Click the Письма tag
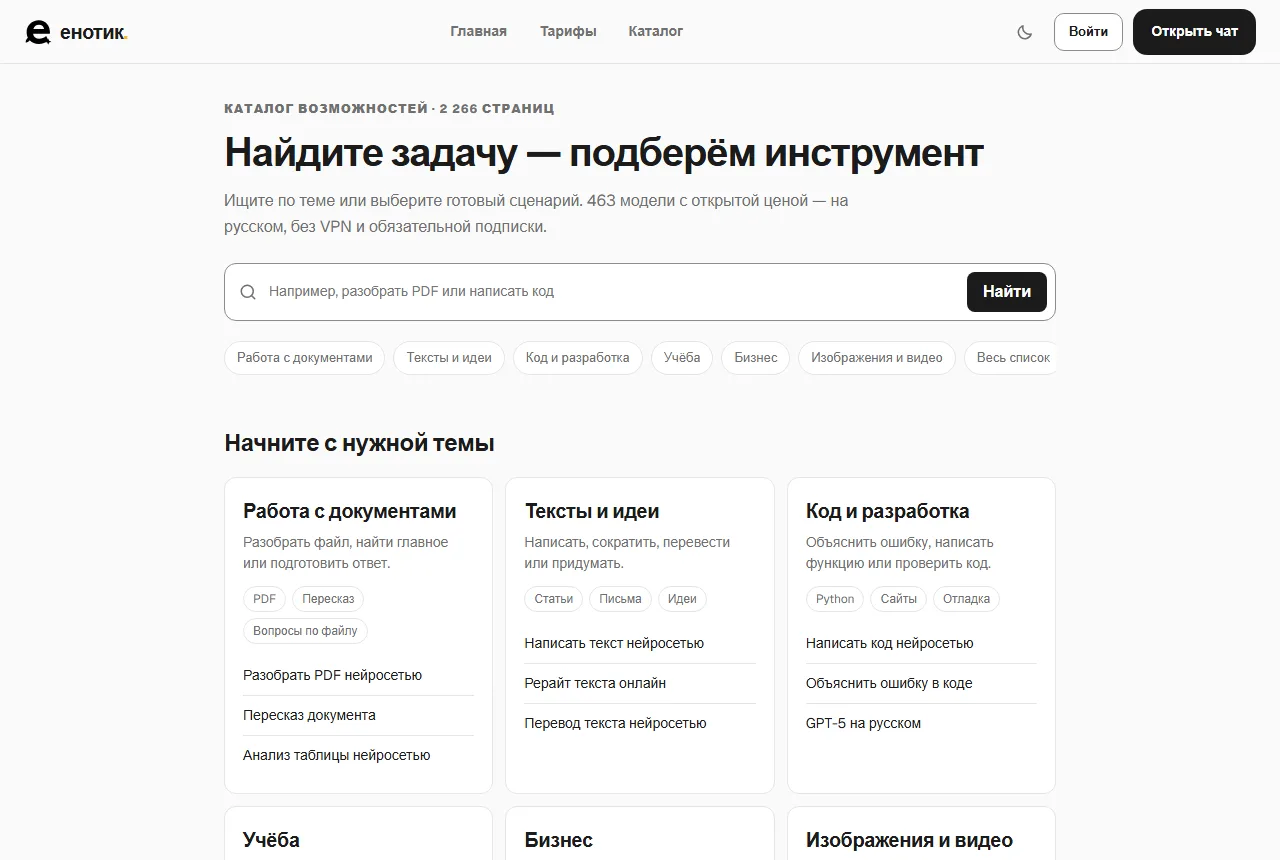 (621, 599)
